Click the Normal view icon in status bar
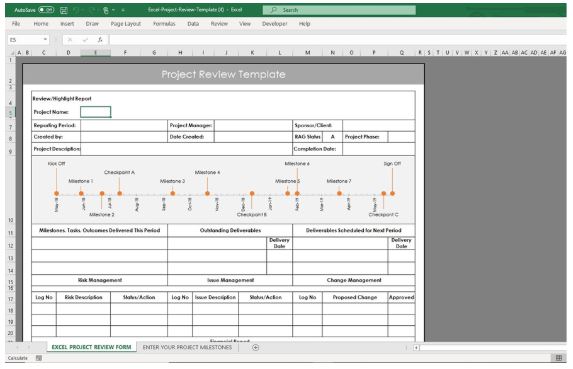 click(x=558, y=358)
